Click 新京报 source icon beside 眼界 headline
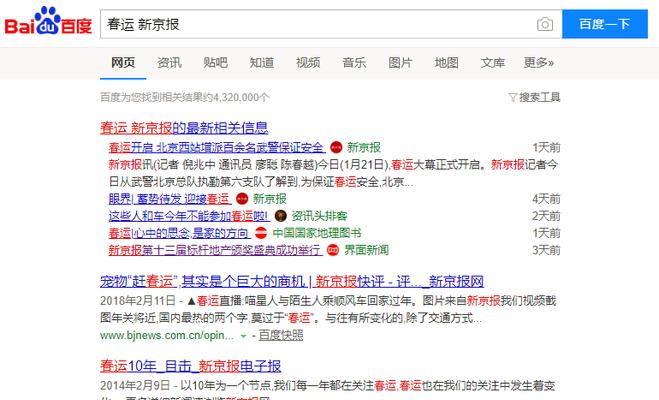Screen dimensions: 659x400 tap(242, 199)
